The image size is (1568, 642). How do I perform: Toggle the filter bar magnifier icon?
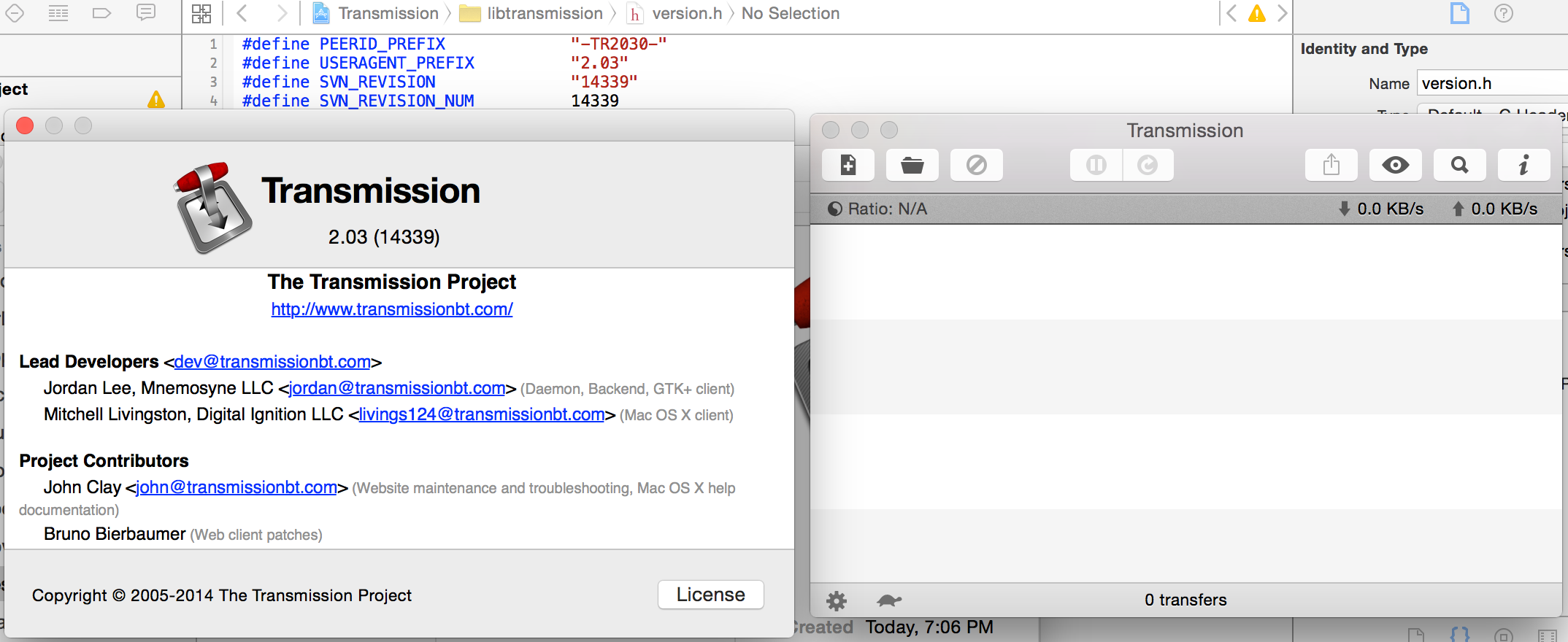point(1460,165)
